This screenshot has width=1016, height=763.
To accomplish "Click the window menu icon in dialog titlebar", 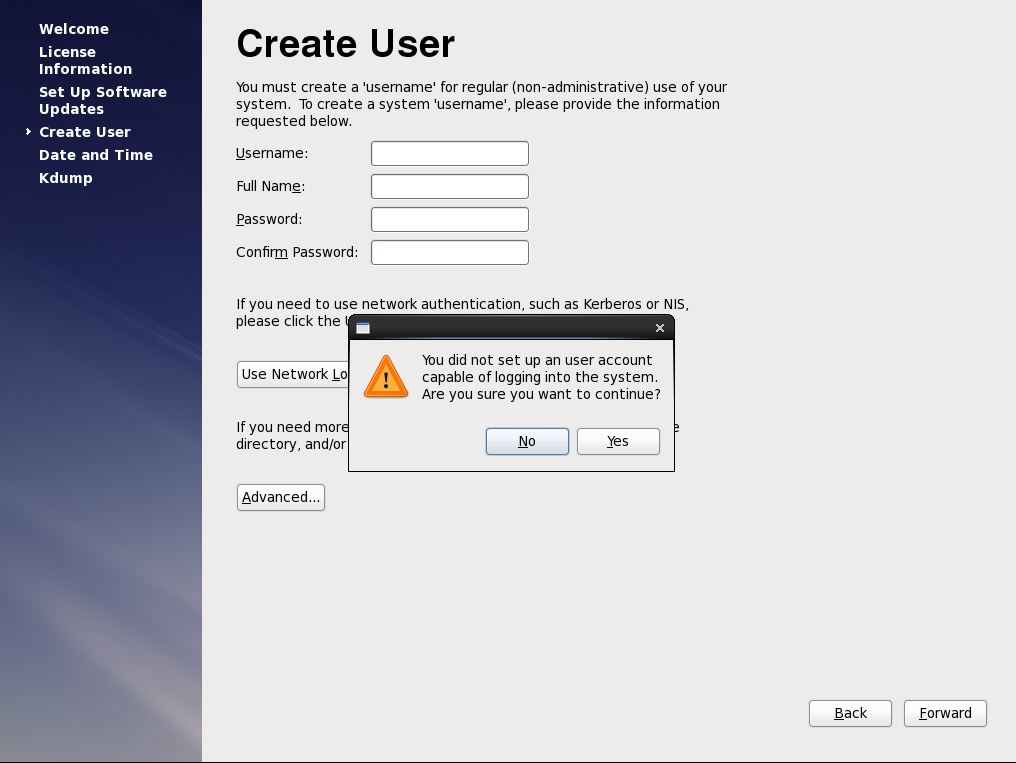I will point(363,328).
